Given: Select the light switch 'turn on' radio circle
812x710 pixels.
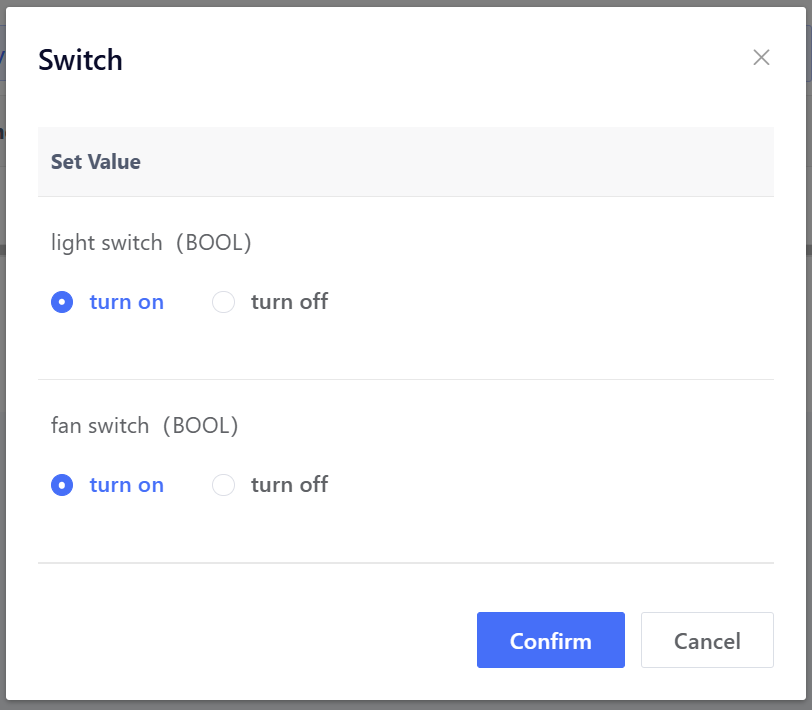Looking at the screenshot, I should tap(62, 302).
